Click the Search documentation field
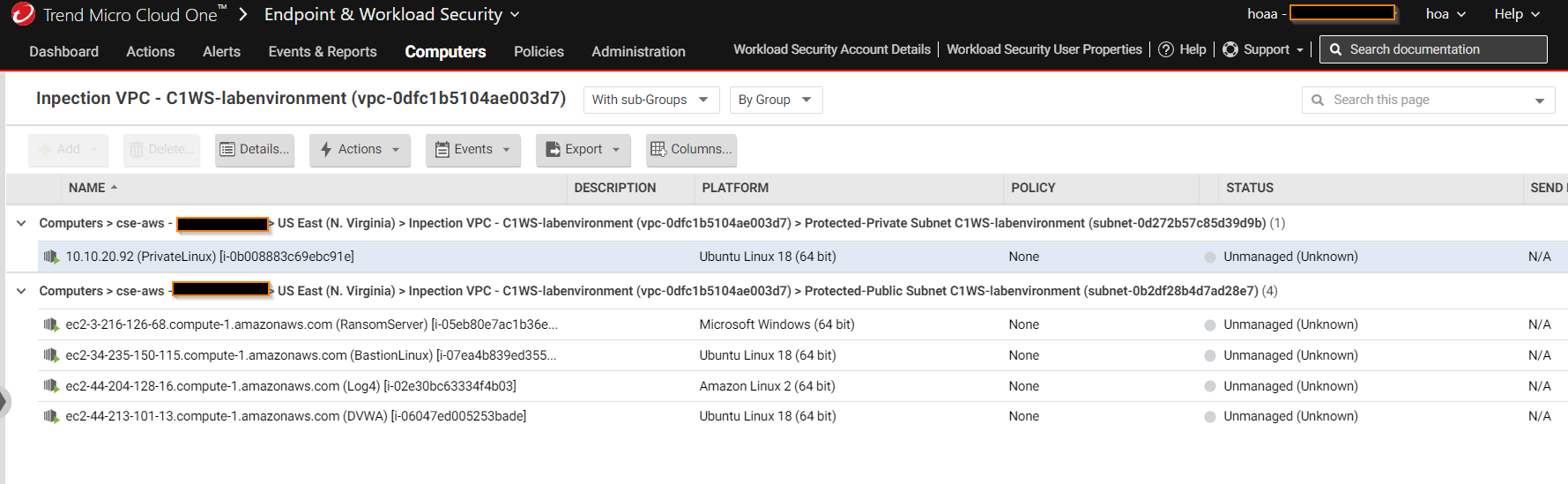The width and height of the screenshot is (1568, 484). (x=1433, y=49)
